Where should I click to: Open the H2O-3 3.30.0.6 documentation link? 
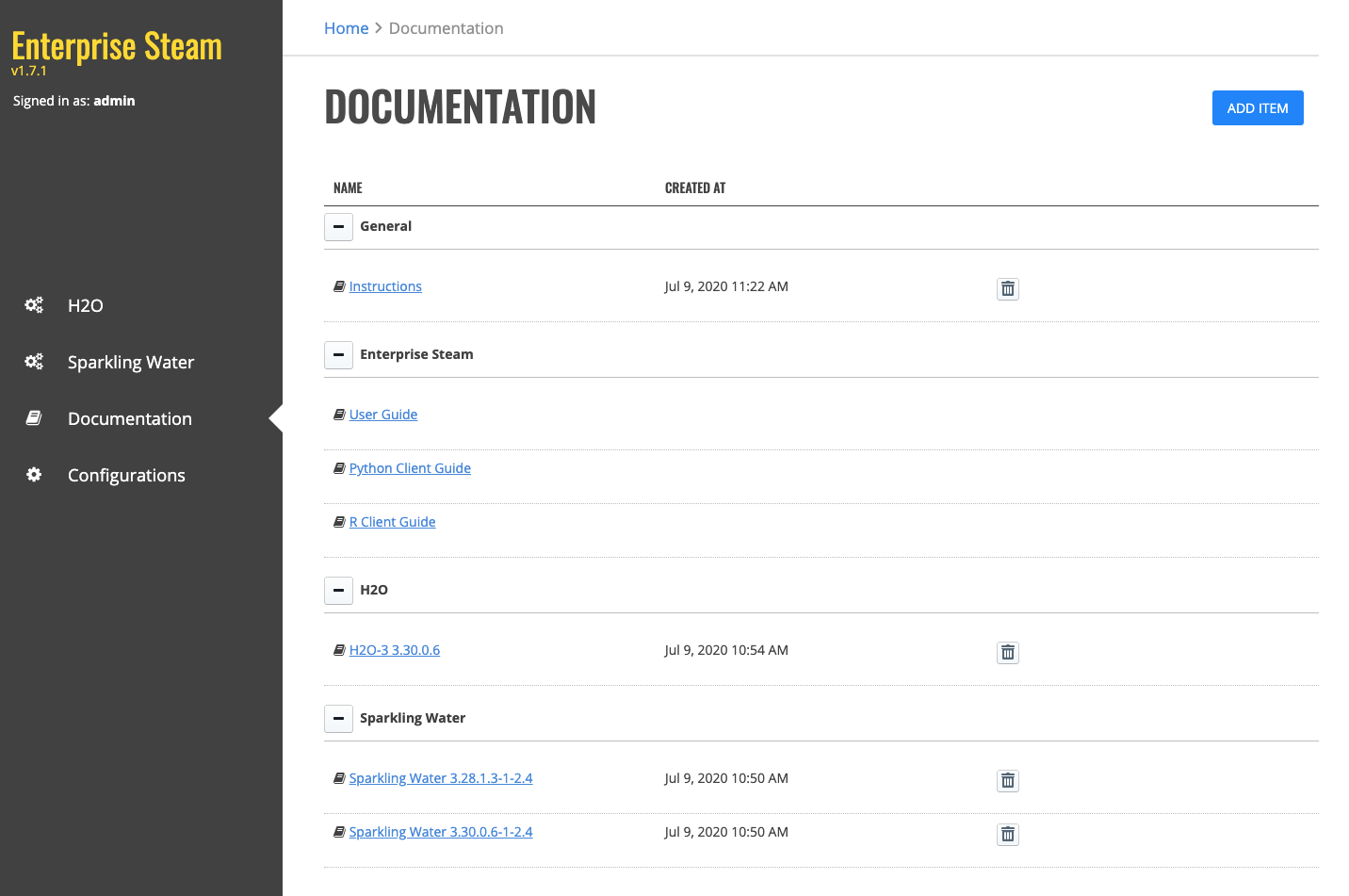coord(395,650)
